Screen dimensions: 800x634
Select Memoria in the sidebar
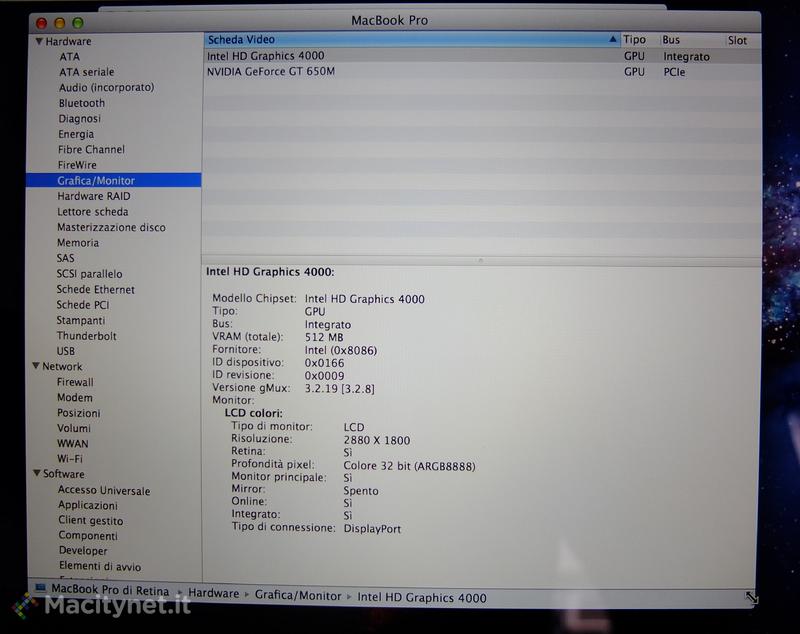coord(78,243)
